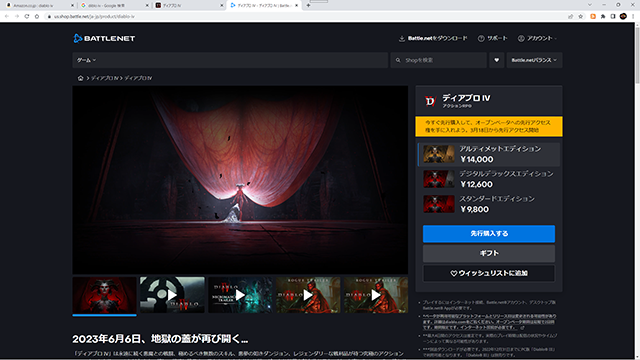Click the Battle.net logo
This screenshot has width=640, height=360.
[x=104, y=38]
